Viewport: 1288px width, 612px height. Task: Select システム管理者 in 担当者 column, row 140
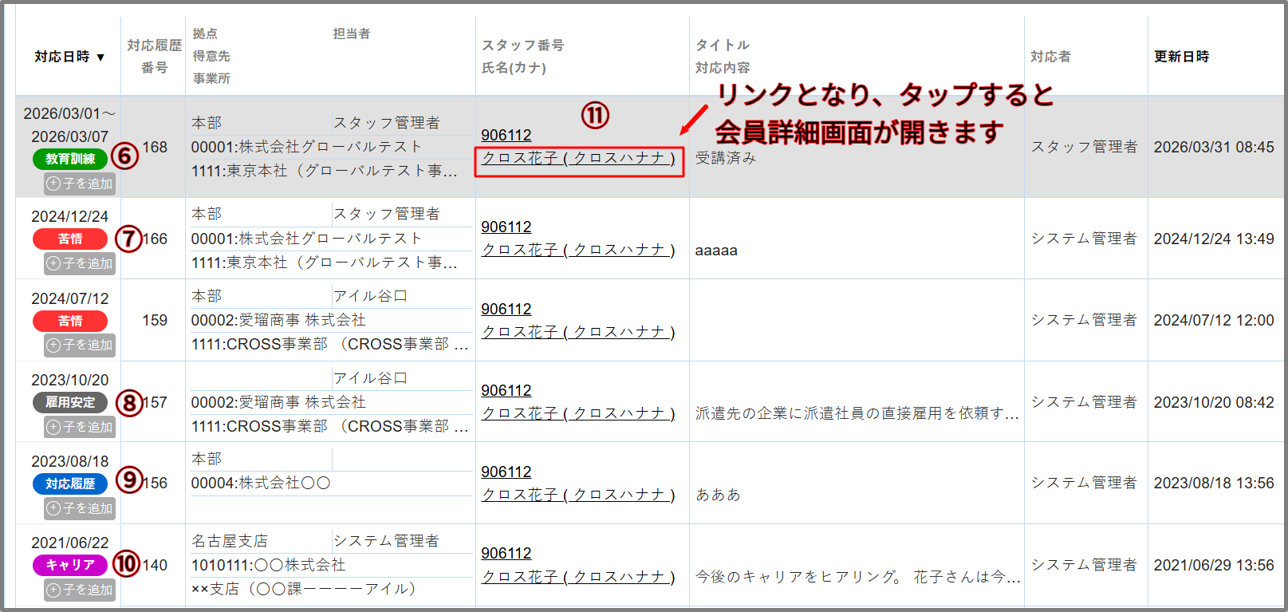tap(386, 541)
